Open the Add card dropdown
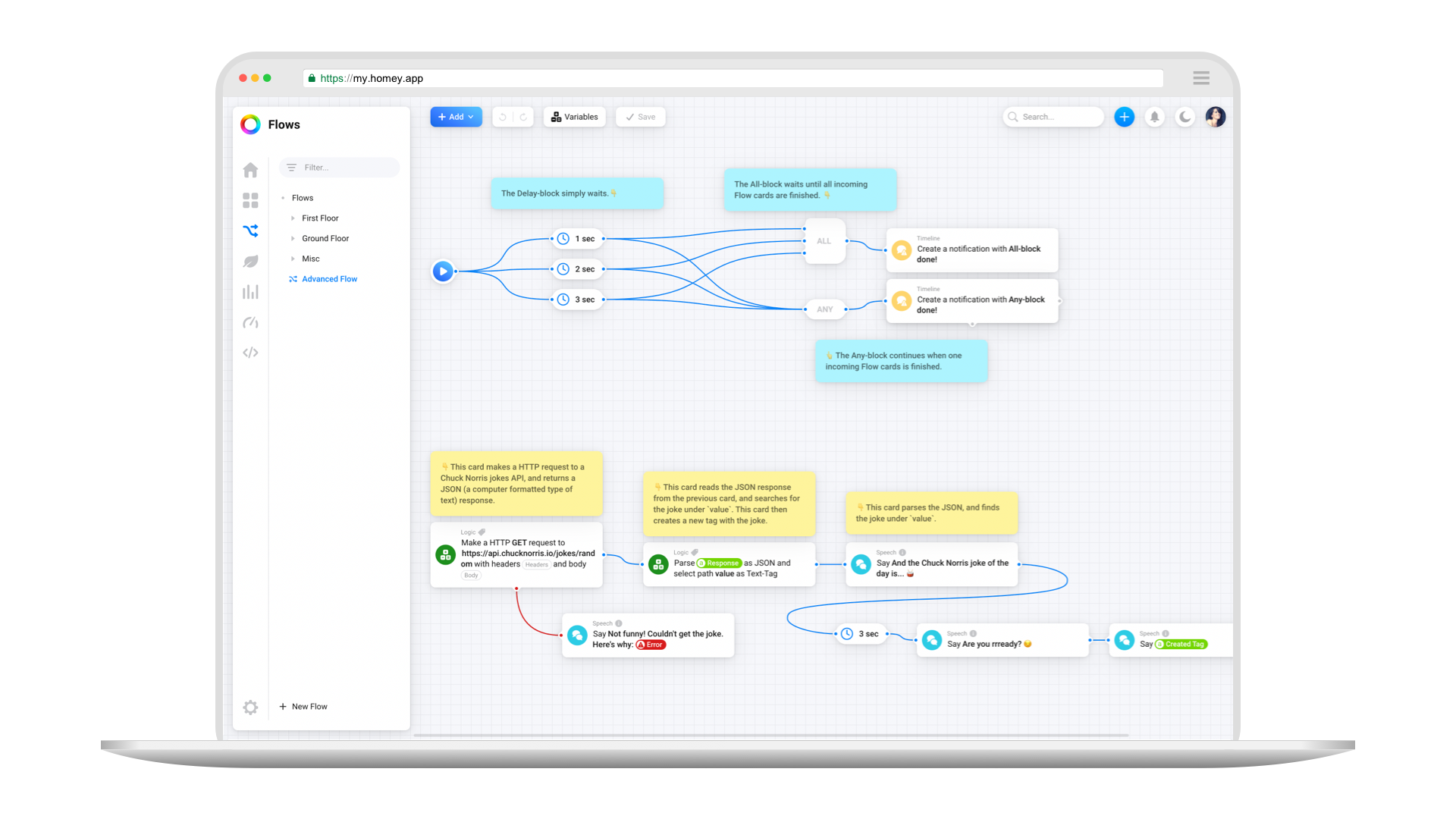The height and width of the screenshot is (819, 1456). pyautogui.click(x=455, y=117)
